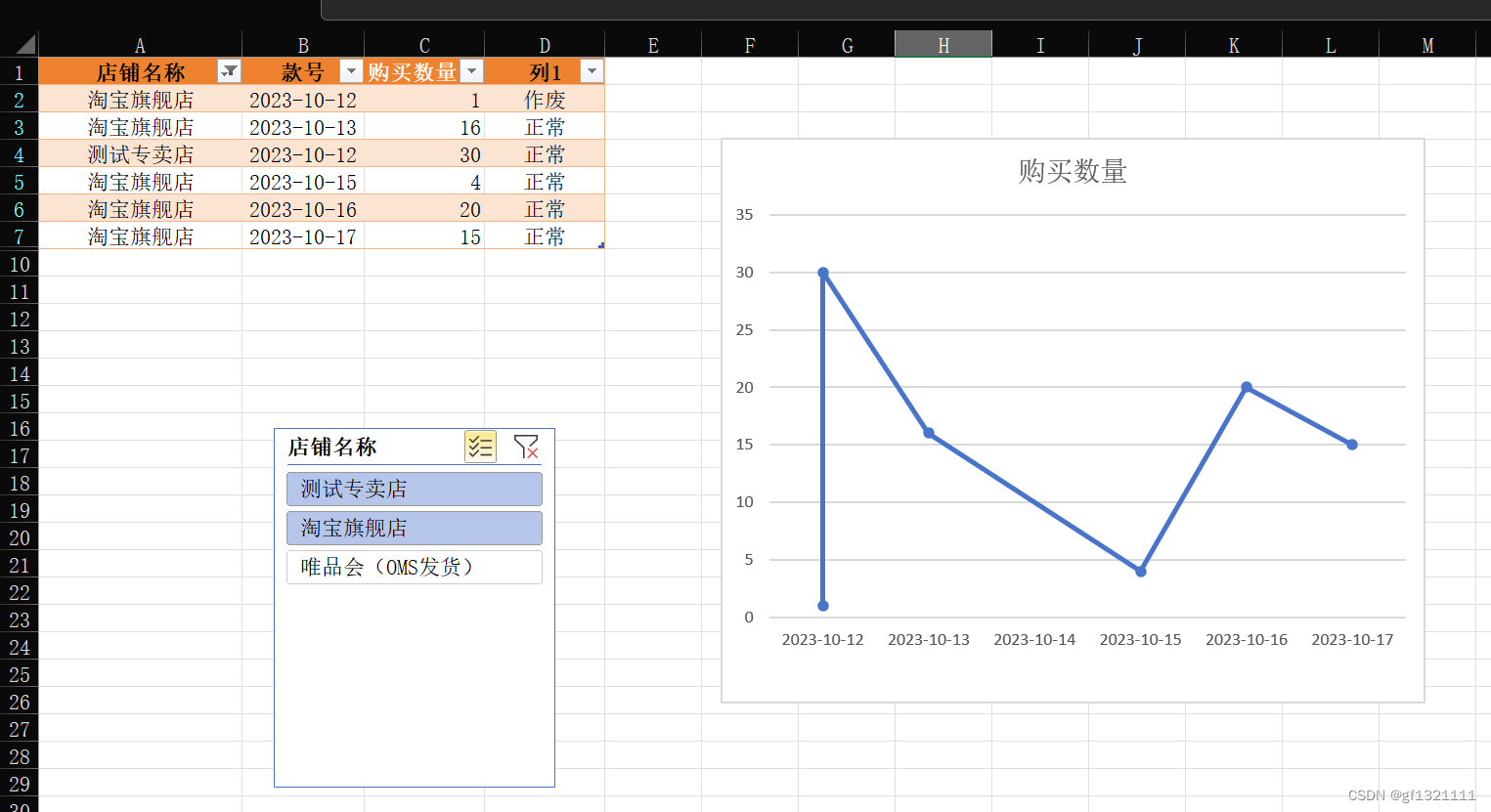Viewport: 1491px width, 812px height.
Task: Clear the filter in the 店铺名称 slicer
Action: click(526, 447)
